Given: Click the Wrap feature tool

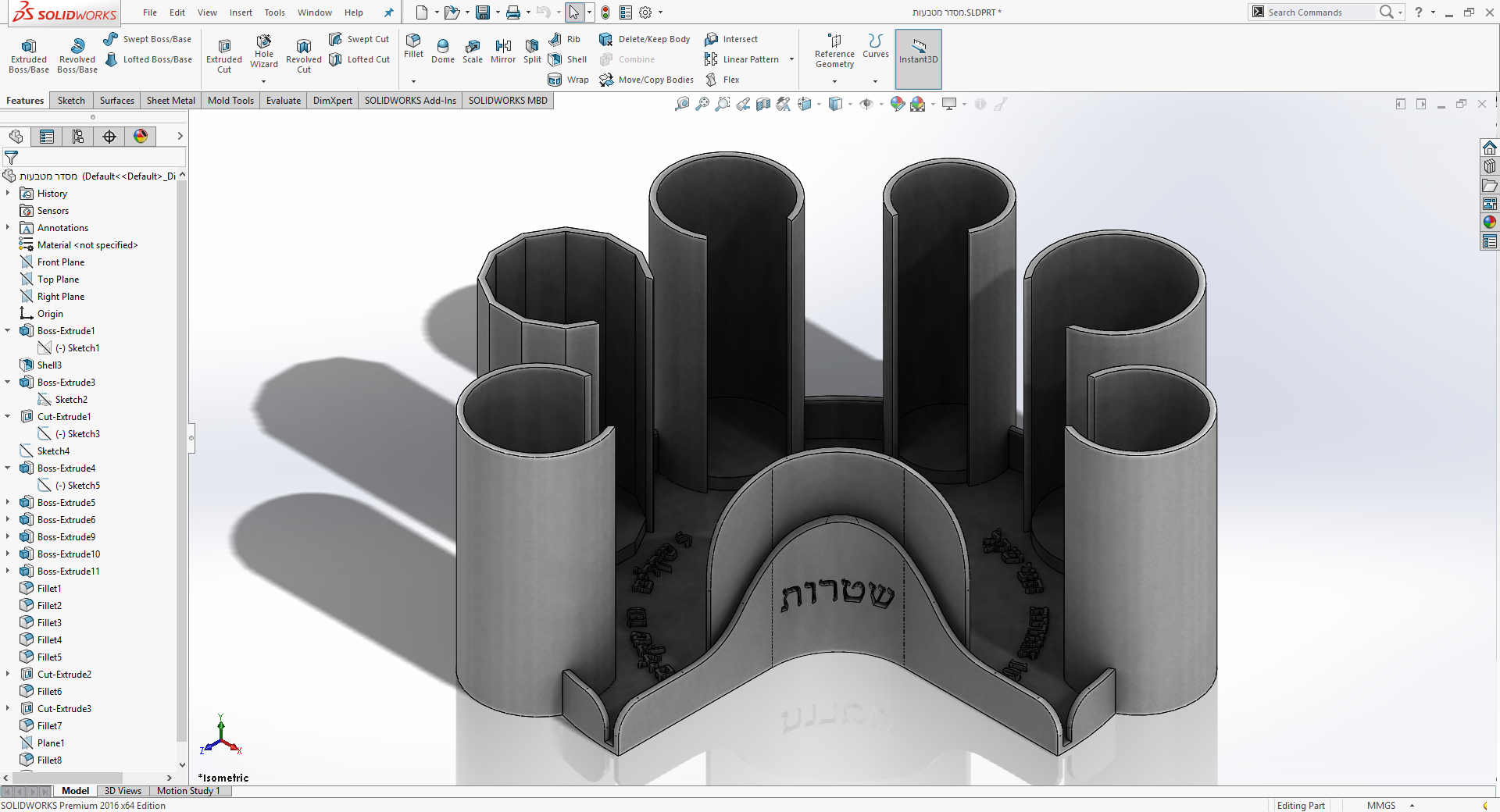Looking at the screenshot, I should [x=569, y=80].
